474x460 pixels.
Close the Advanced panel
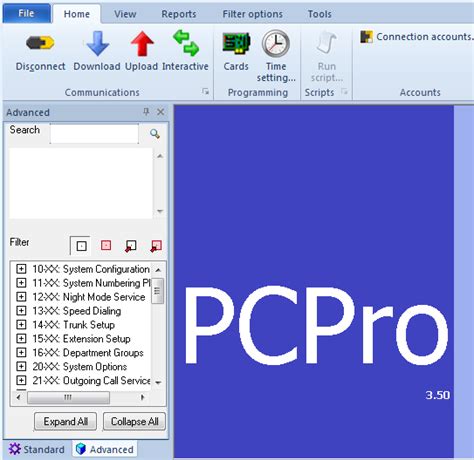(x=160, y=112)
